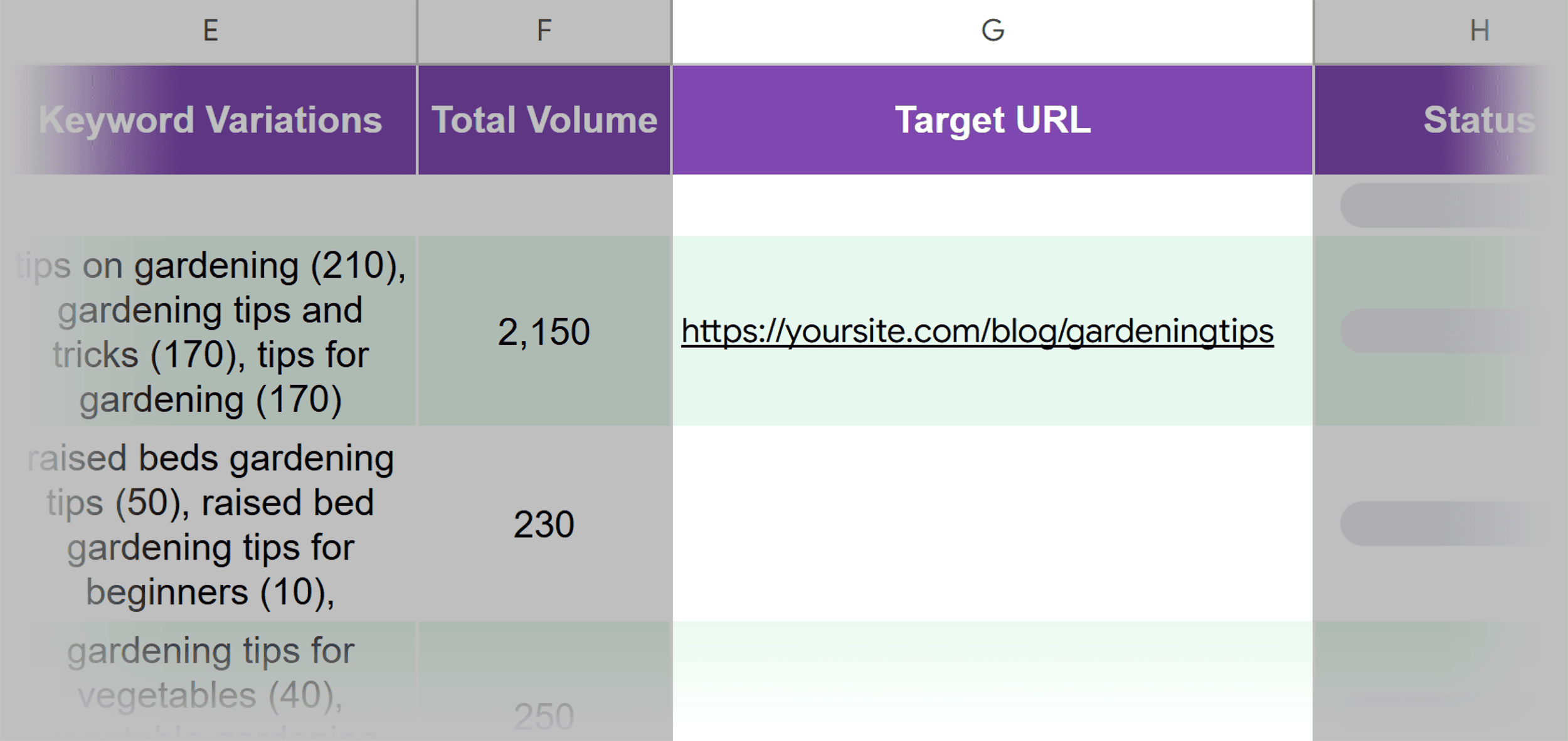Select the cell showing 2,150 volume
The image size is (1568, 741).
(544, 331)
